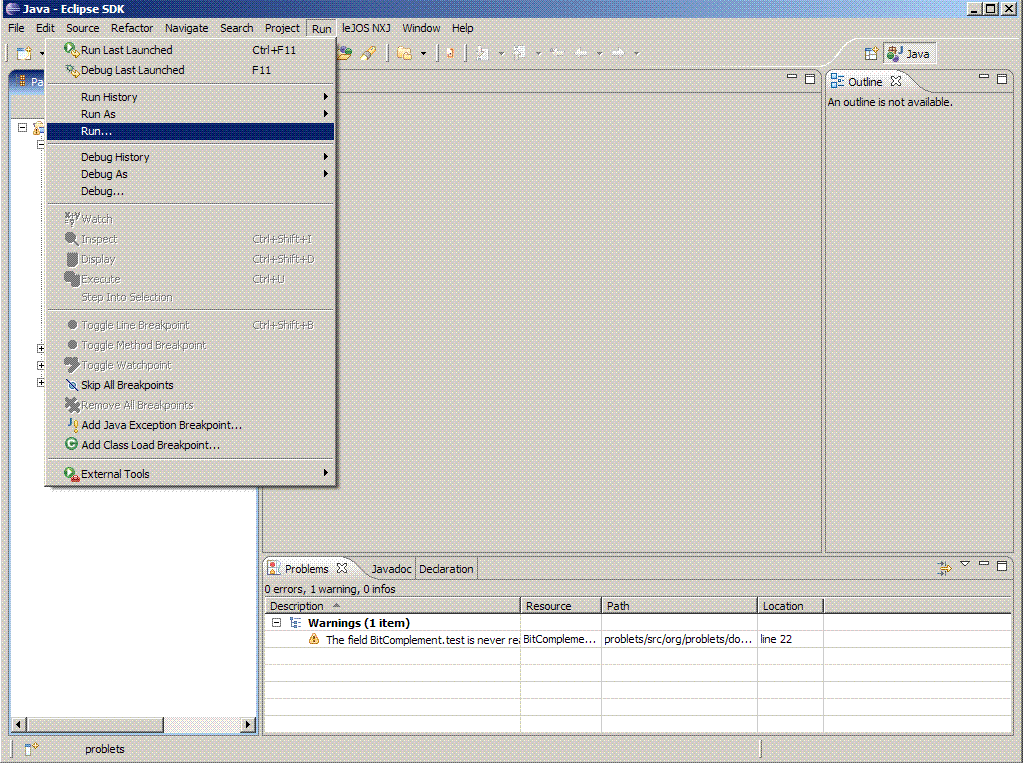Choose Run Last Launched

pyautogui.click(x=190, y=50)
